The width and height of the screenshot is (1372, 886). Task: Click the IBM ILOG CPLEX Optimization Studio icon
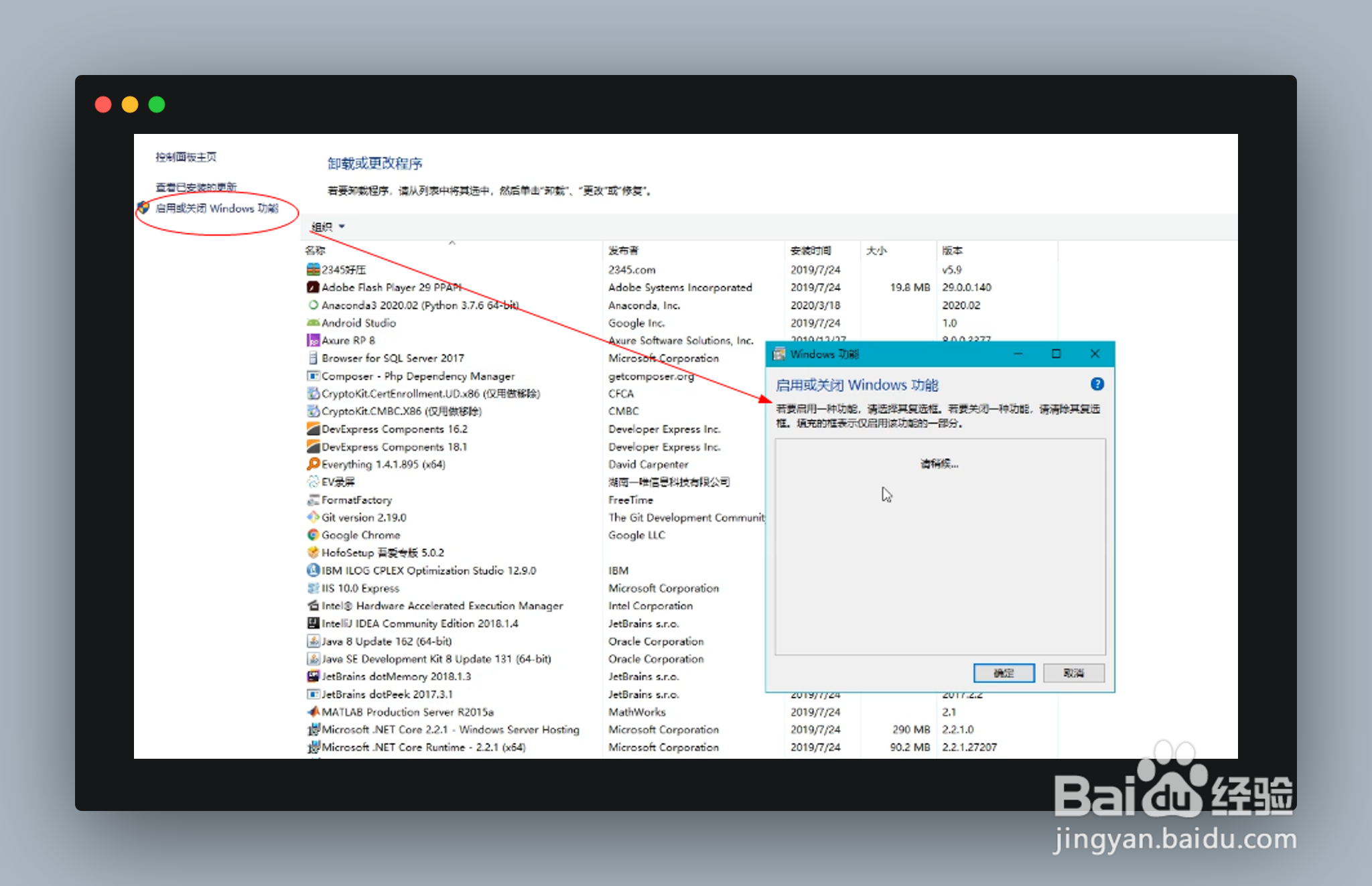pos(313,571)
